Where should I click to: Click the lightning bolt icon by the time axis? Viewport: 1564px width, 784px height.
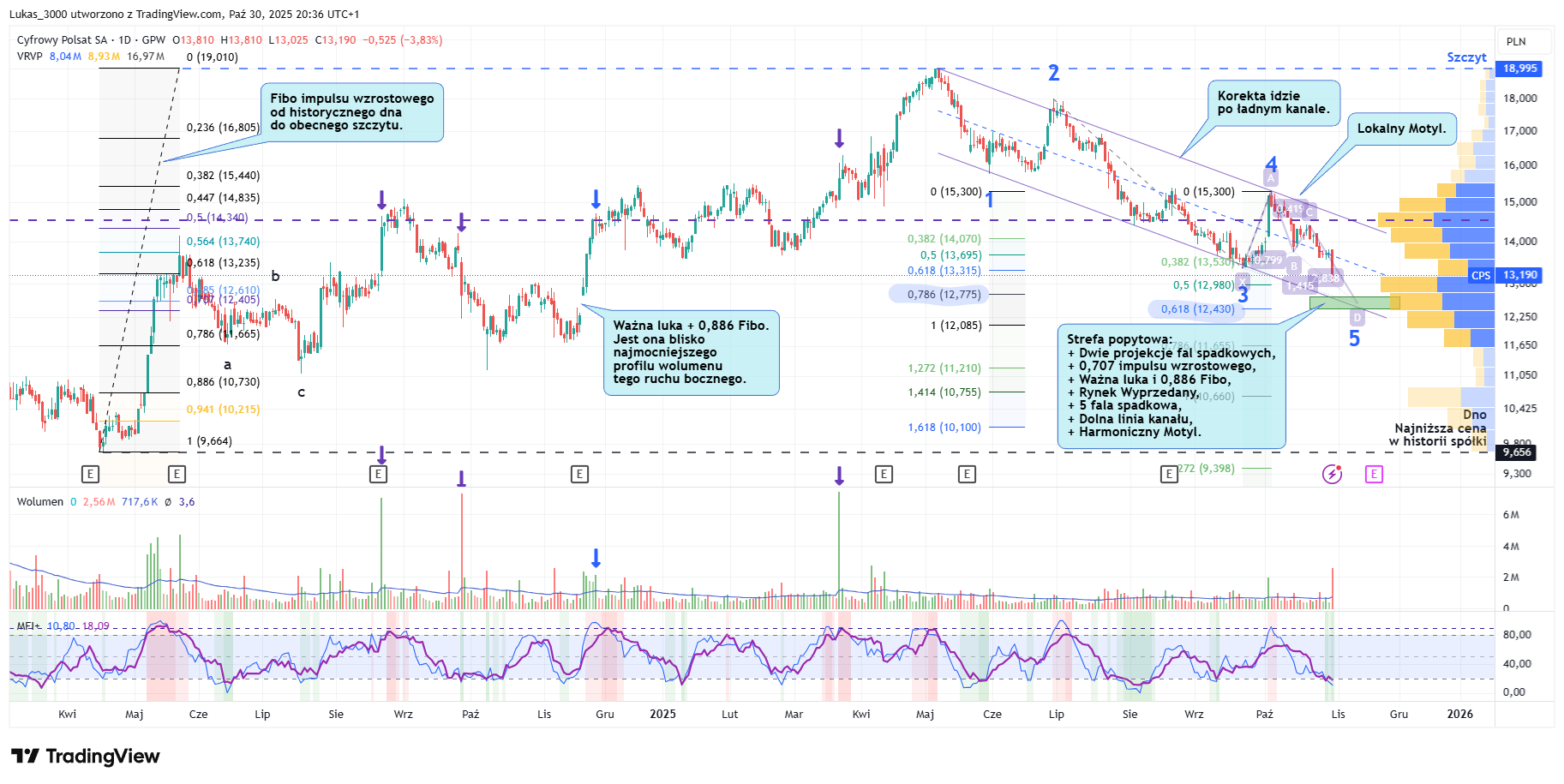coord(1332,474)
